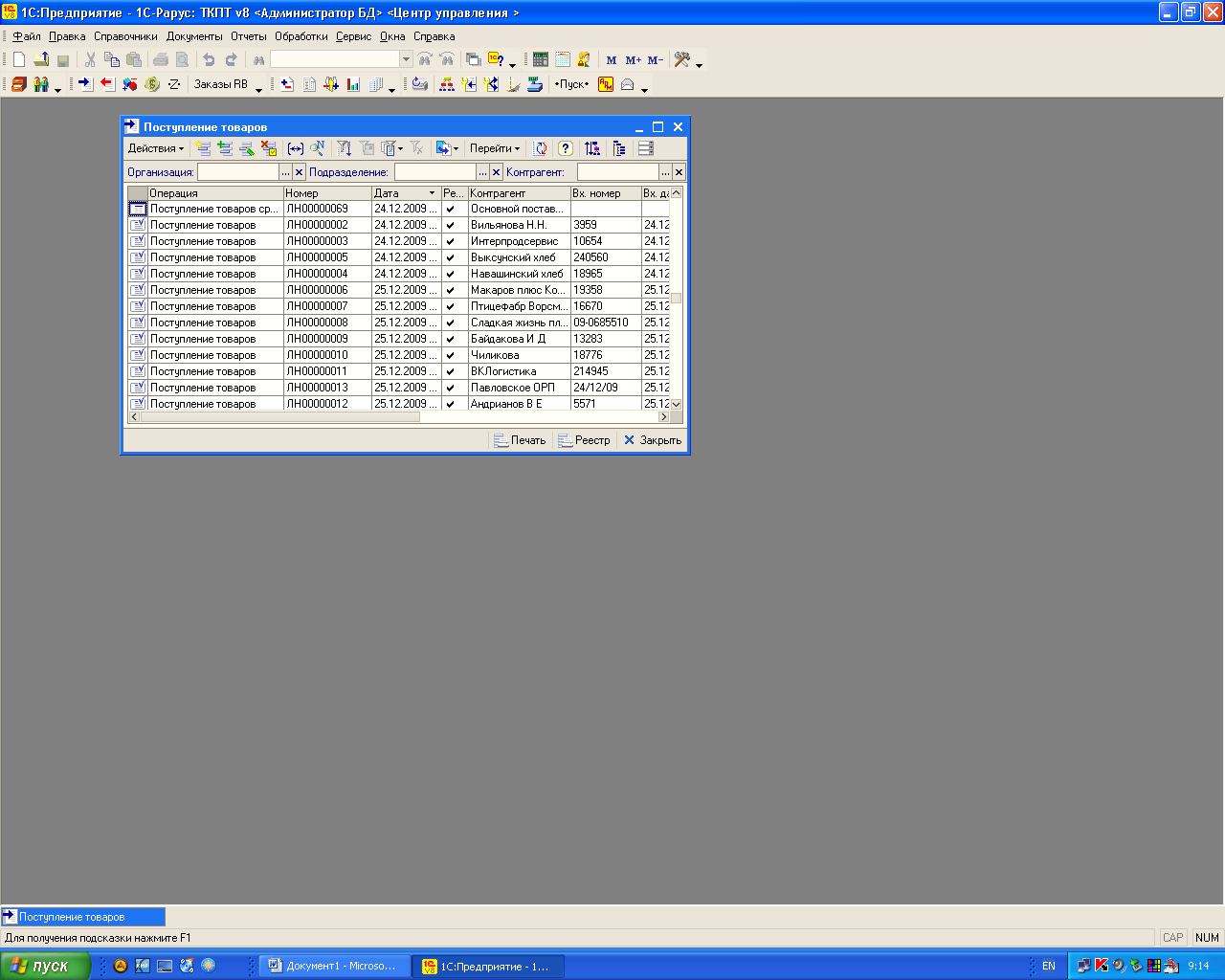The height and width of the screenshot is (980, 1225).
Task: Click the EN language indicator in taskbar
Action: (1049, 966)
